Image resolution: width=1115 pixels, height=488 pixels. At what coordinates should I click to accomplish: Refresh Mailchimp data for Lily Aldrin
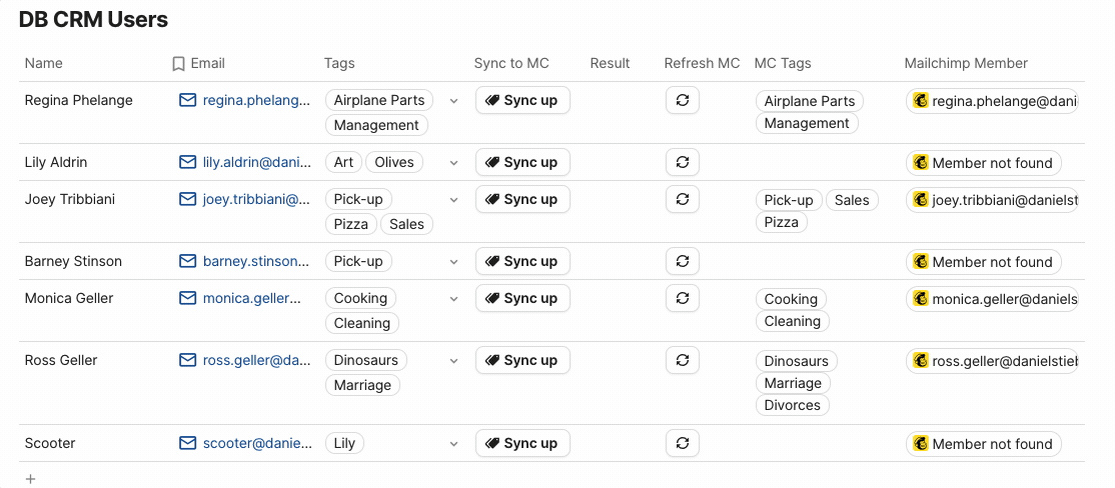(682, 162)
